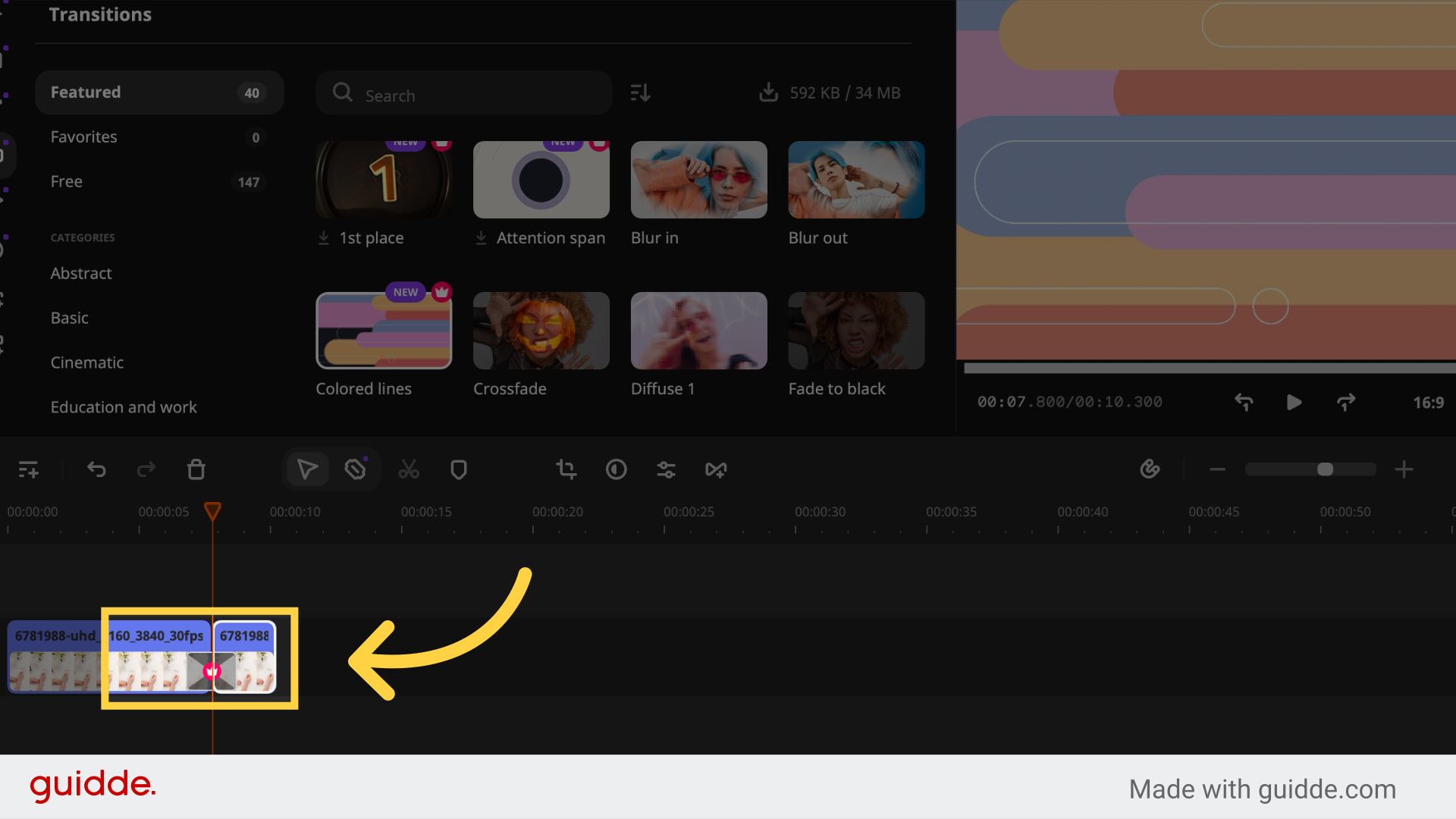Redo the last action
Screen dimensions: 1456x819
pos(146,469)
